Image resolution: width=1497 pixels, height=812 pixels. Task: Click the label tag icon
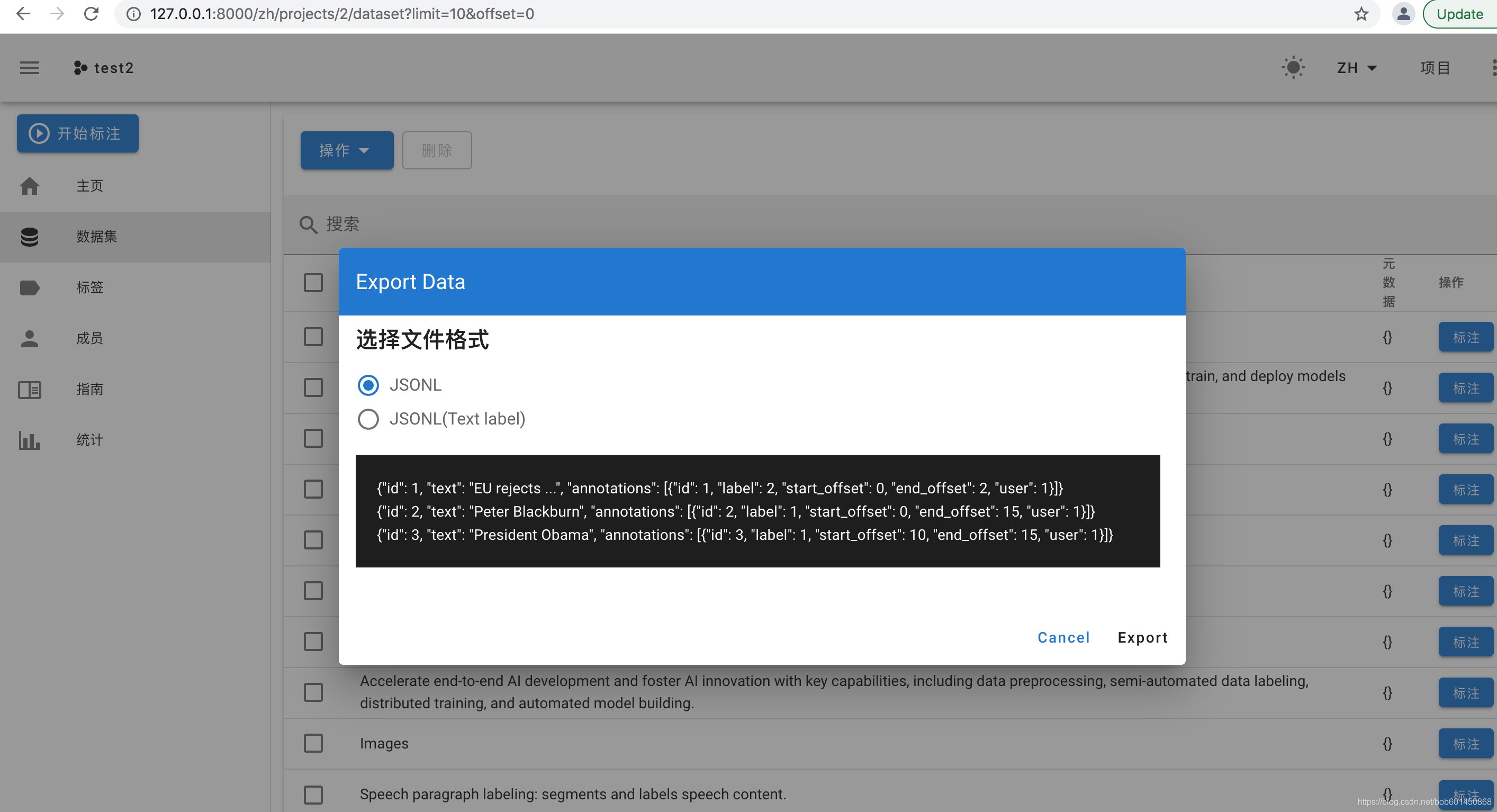click(30, 287)
